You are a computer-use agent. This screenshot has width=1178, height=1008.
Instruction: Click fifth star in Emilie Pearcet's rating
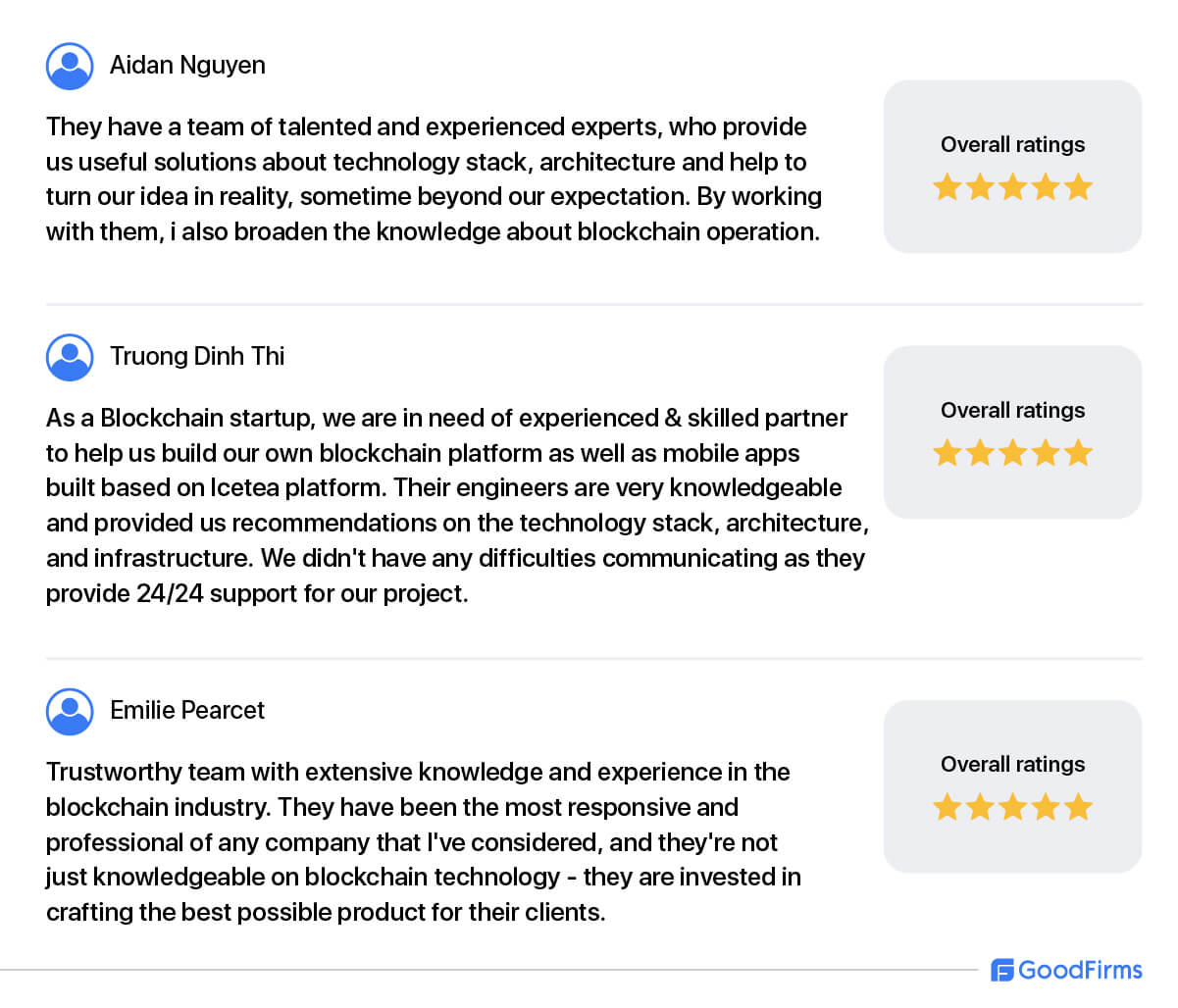pos(1078,806)
